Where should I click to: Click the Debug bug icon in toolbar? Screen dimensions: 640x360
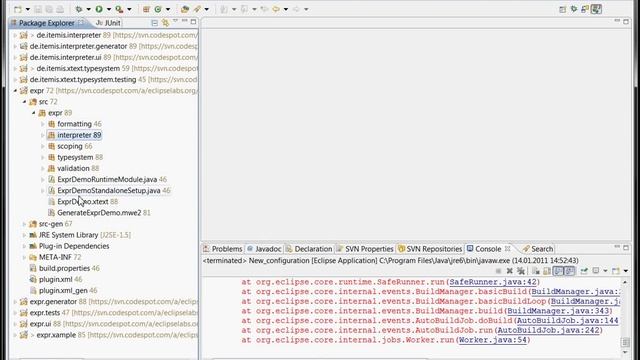point(79,9)
